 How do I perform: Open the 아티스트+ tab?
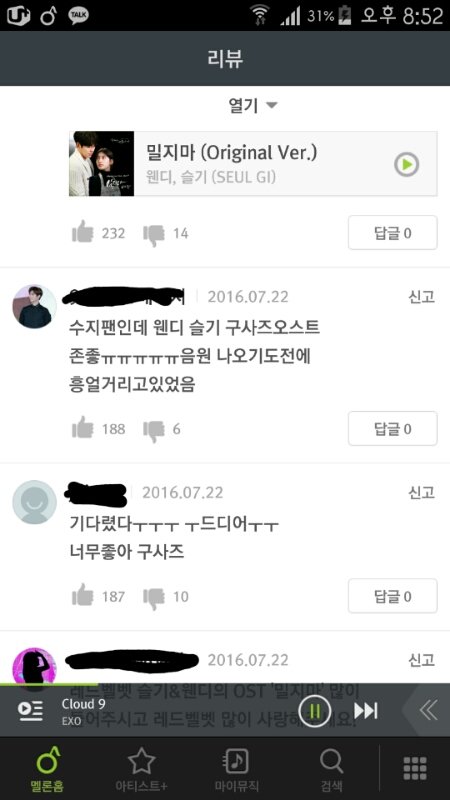(141, 768)
